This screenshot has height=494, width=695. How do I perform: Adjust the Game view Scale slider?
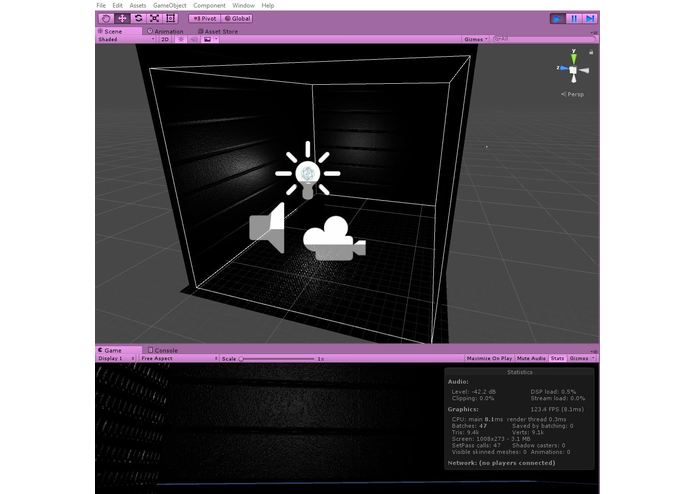click(277, 359)
